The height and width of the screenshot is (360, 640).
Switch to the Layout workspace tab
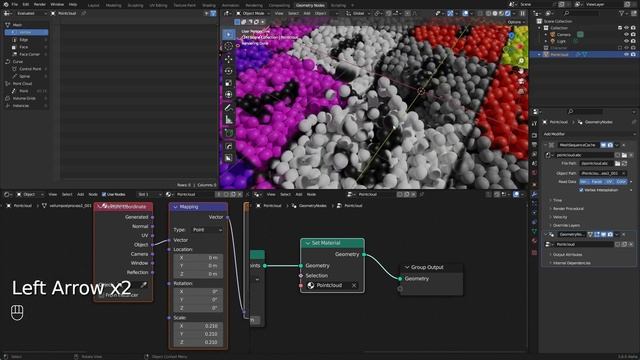[x=94, y=5]
